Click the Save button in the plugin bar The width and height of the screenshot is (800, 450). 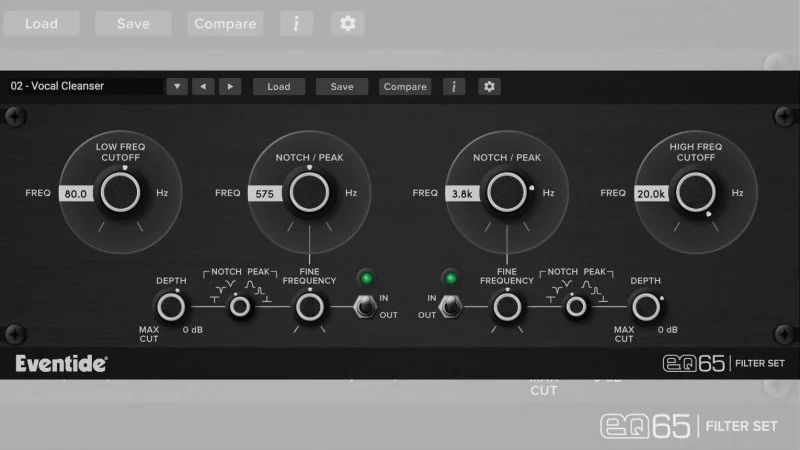point(342,86)
